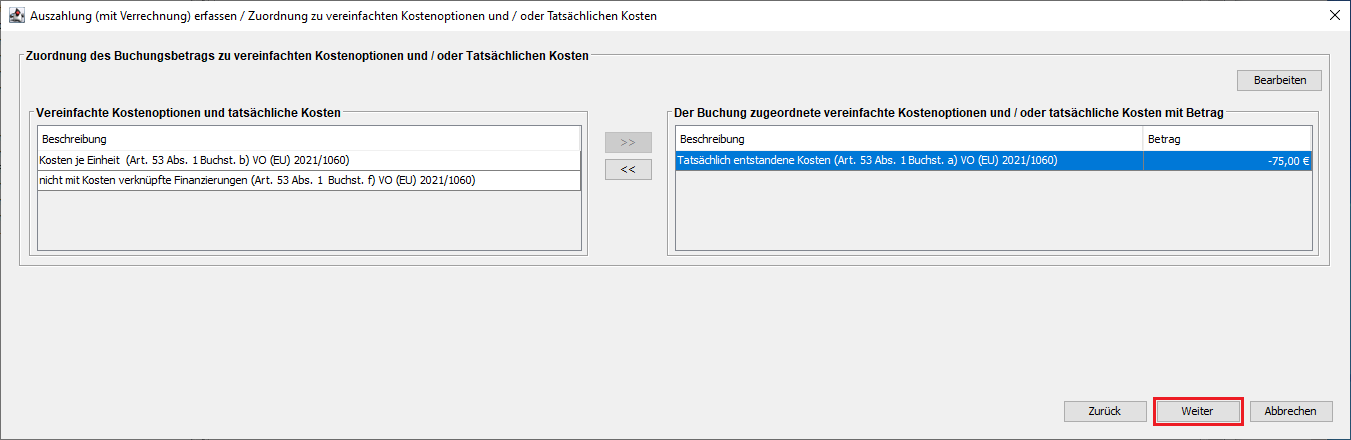Cancel the dialog with Abbrechen
The height and width of the screenshot is (440, 1351).
pyautogui.click(x=1291, y=411)
